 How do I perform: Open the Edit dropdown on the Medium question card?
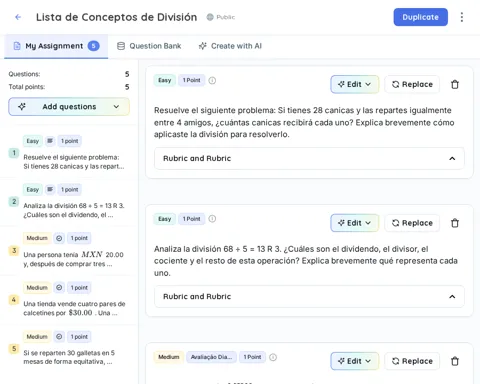354,361
